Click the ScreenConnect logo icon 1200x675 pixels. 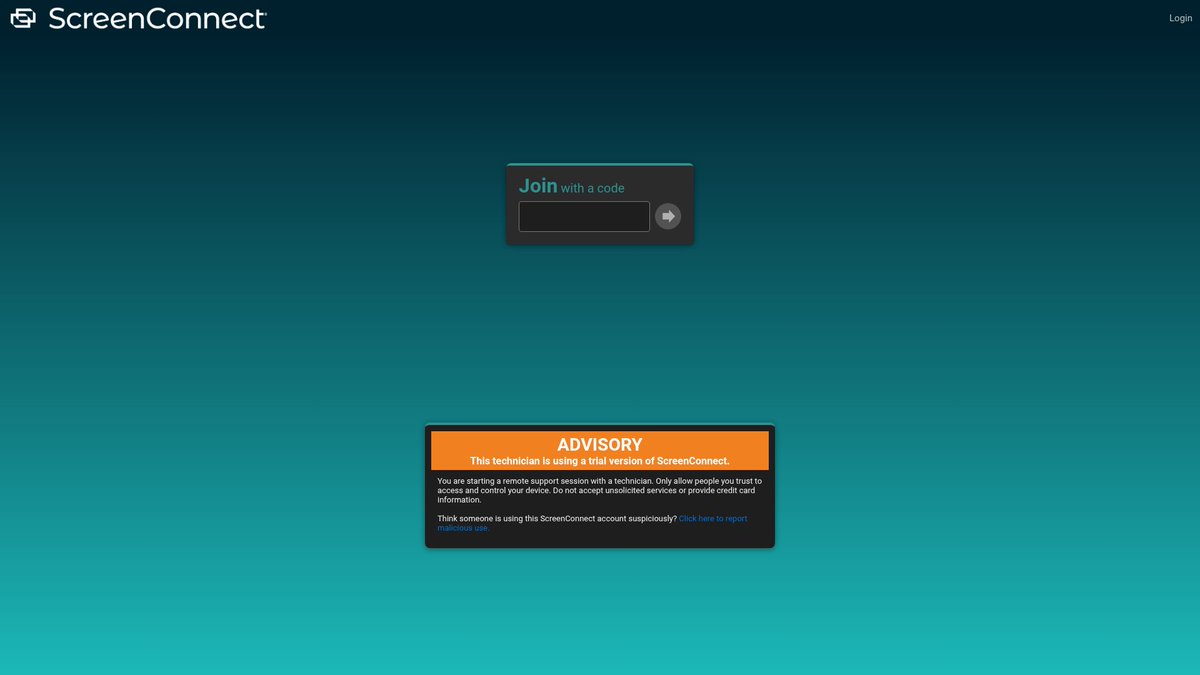click(x=23, y=18)
